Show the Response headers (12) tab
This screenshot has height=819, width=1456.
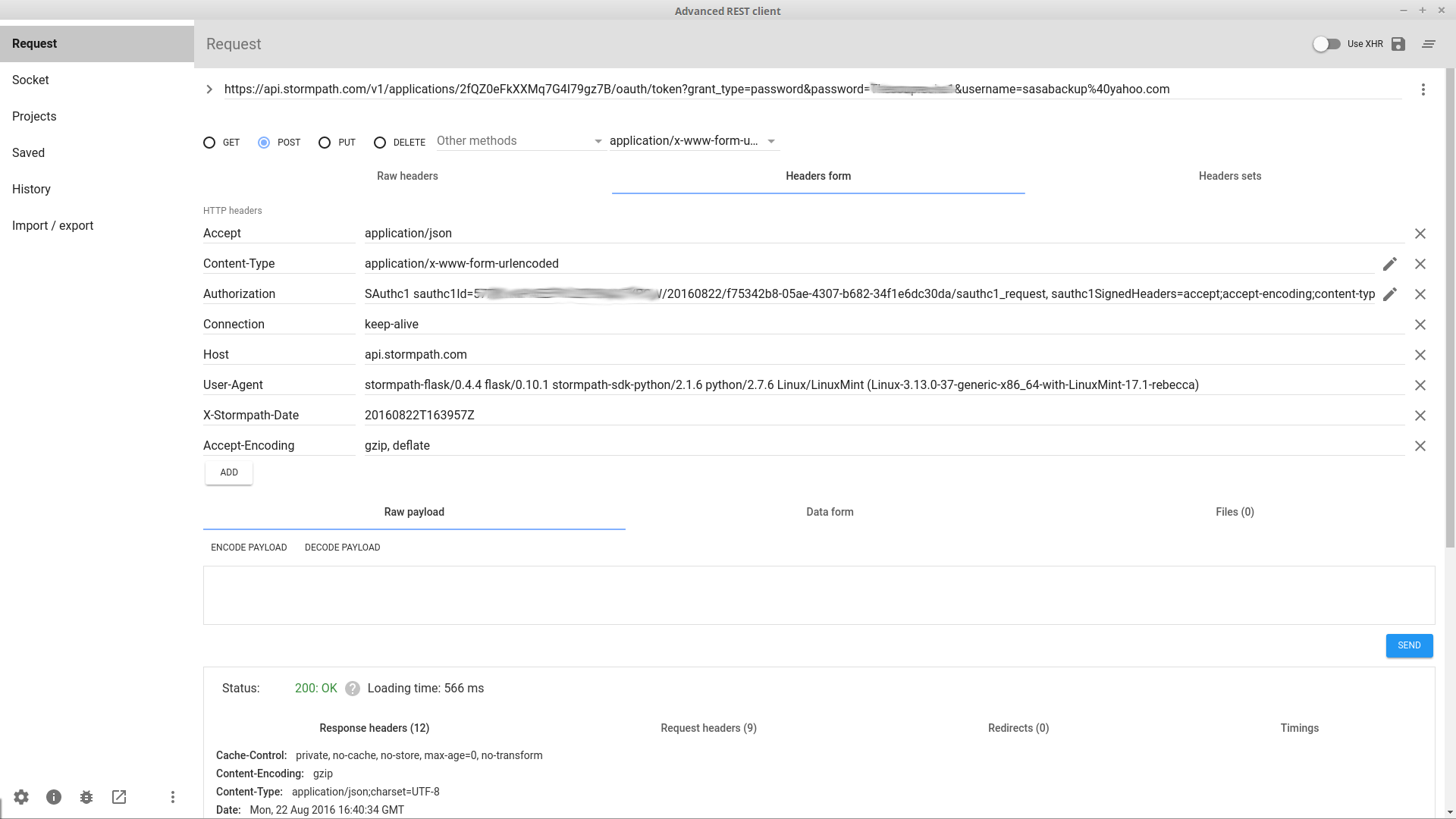click(x=374, y=728)
